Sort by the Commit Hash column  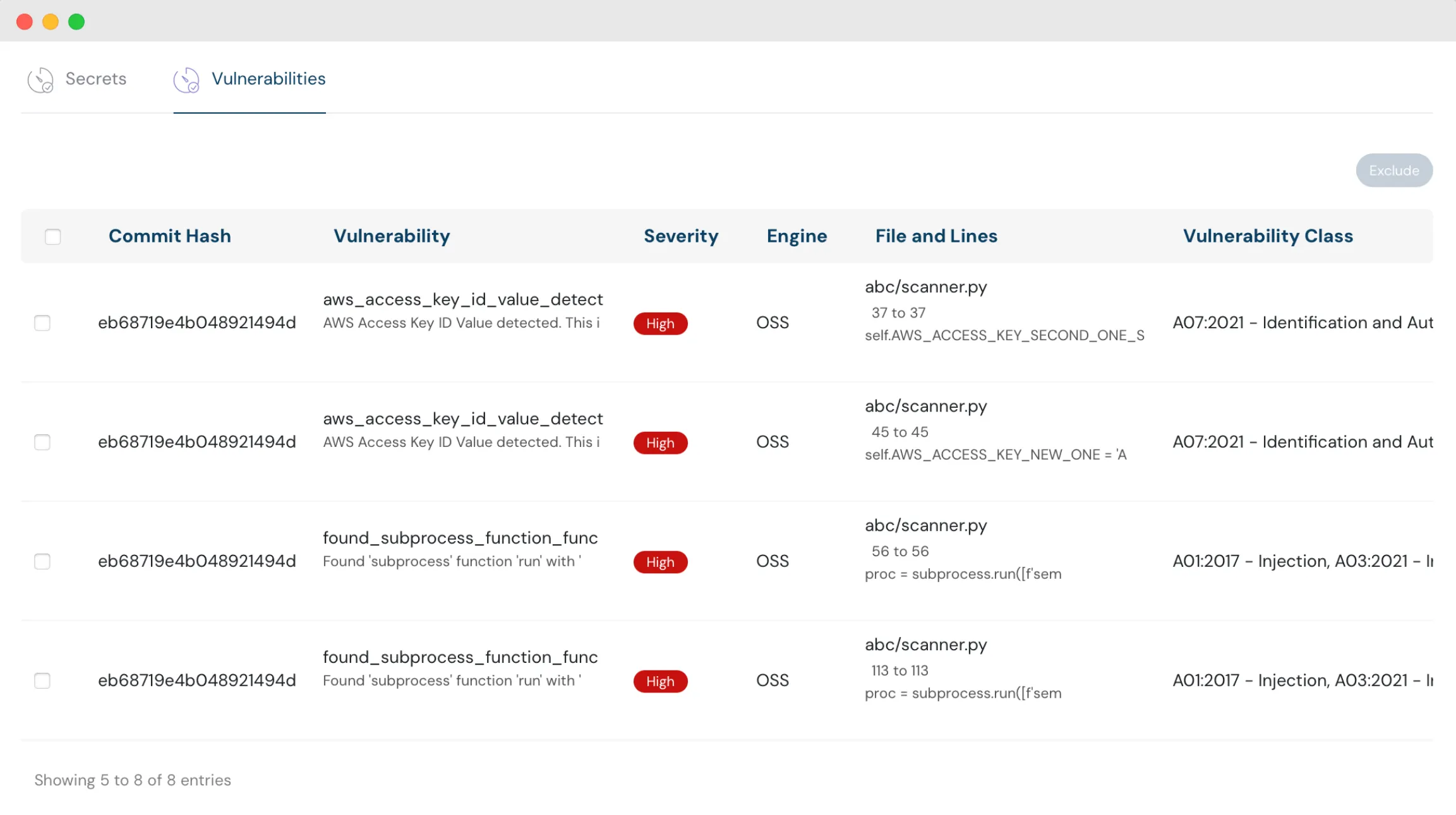point(169,235)
